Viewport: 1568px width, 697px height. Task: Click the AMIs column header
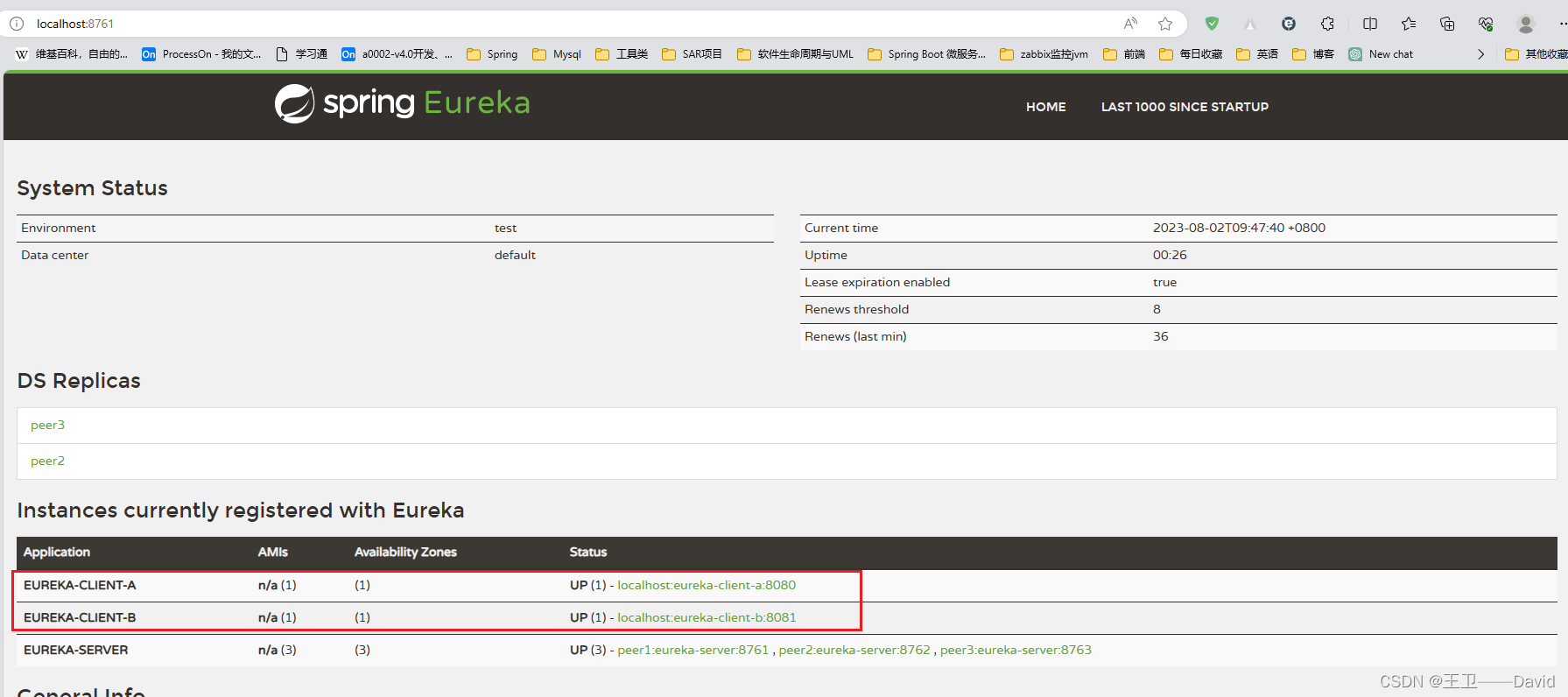coord(272,552)
